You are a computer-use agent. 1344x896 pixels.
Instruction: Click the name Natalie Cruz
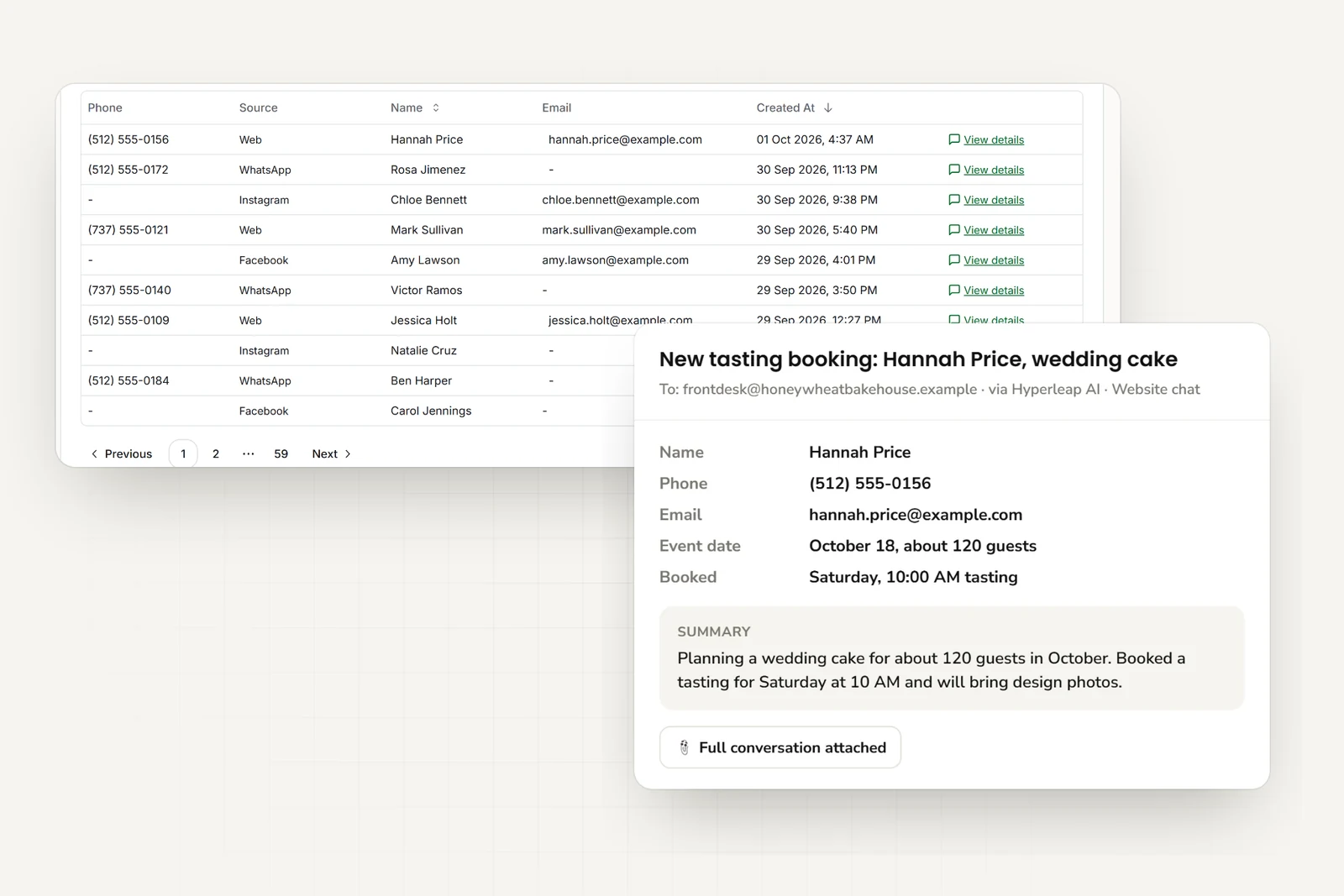[x=423, y=351]
